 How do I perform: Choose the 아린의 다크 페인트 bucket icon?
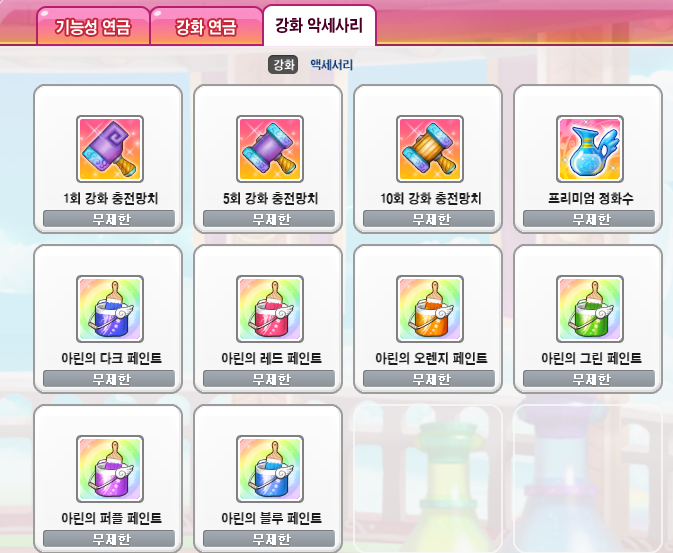(110, 309)
